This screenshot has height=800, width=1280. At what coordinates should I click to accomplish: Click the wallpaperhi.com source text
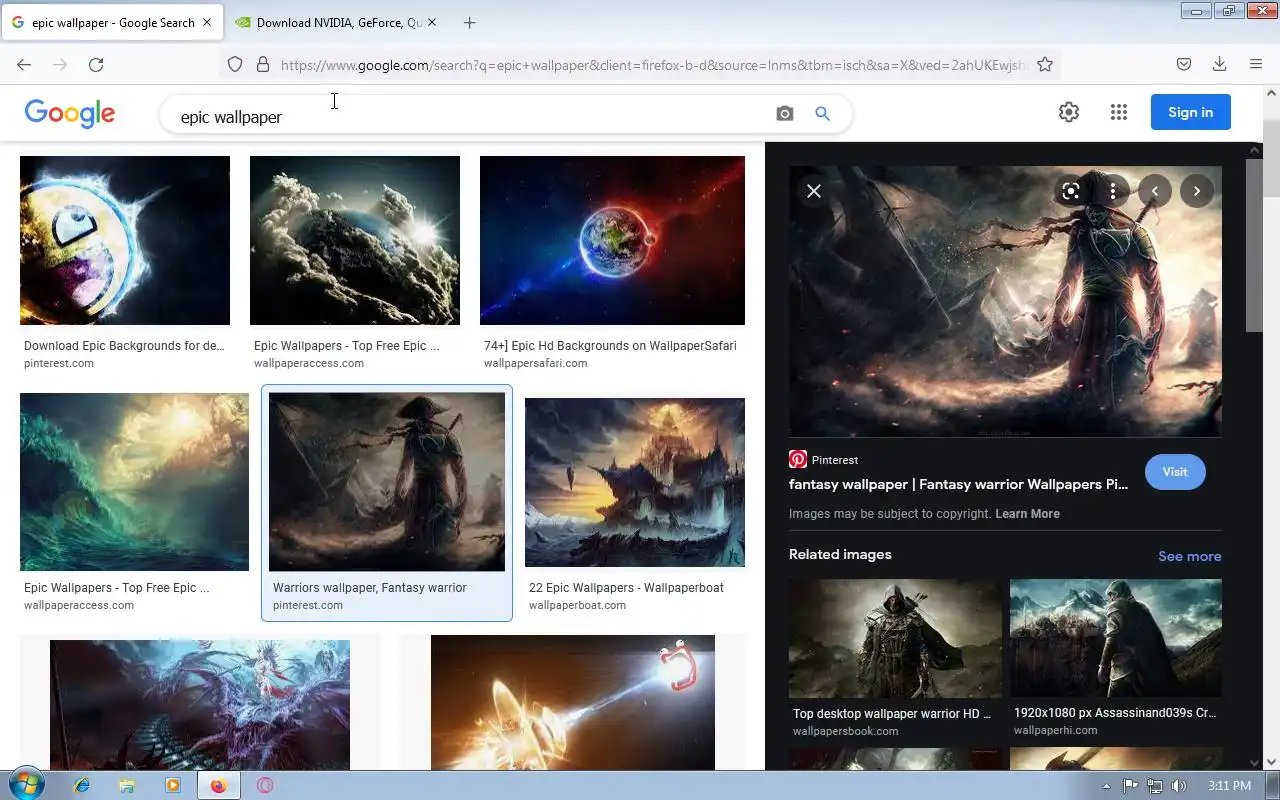pyautogui.click(x=1055, y=730)
